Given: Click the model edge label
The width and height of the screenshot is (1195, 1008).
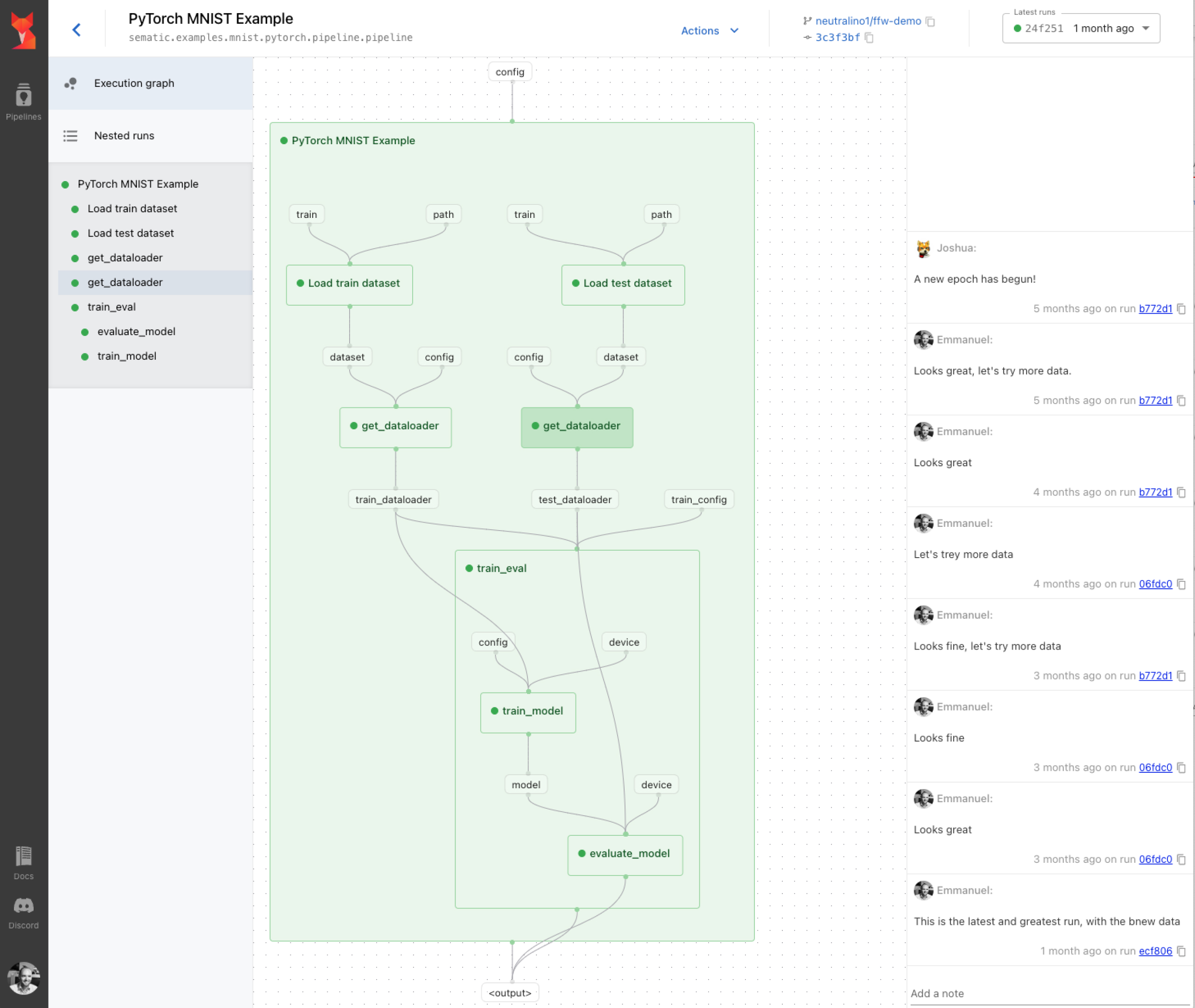Looking at the screenshot, I should point(526,785).
